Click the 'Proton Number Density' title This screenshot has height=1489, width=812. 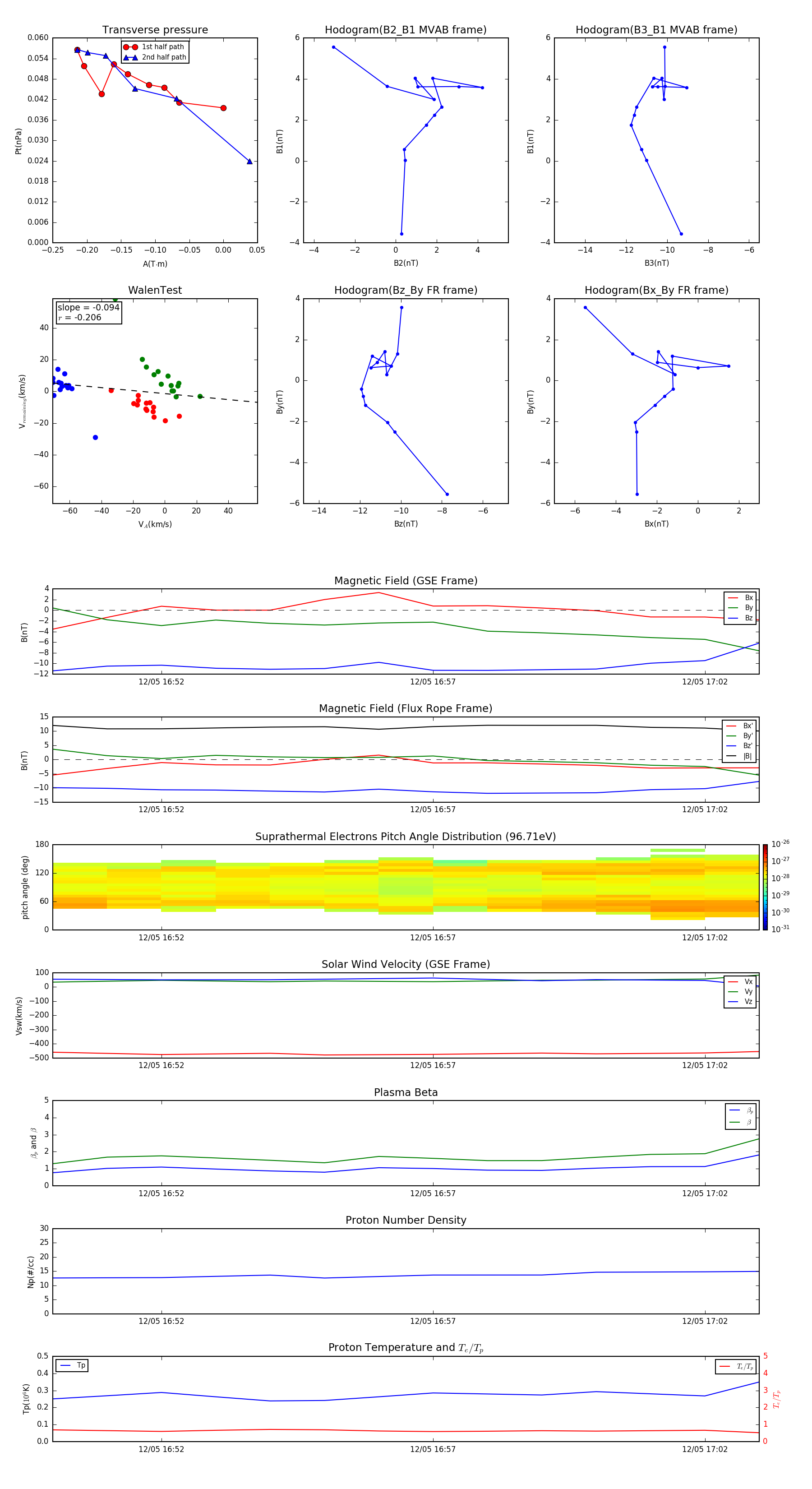pyautogui.click(x=406, y=1221)
